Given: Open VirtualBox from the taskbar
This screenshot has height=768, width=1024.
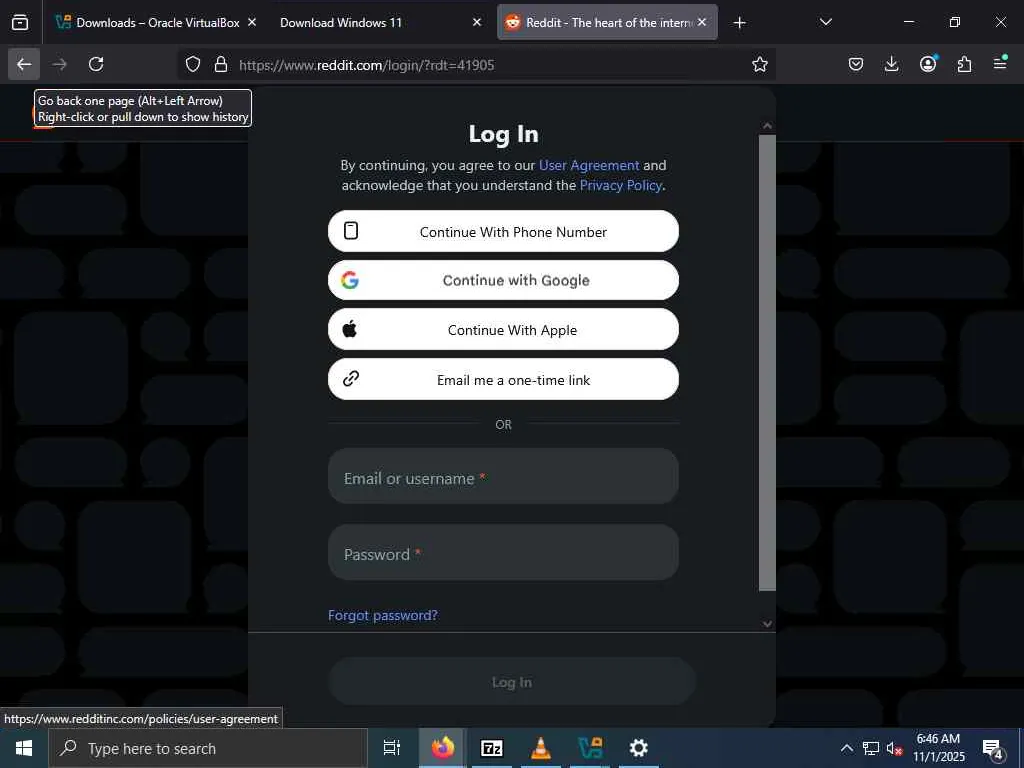Looking at the screenshot, I should coord(590,748).
